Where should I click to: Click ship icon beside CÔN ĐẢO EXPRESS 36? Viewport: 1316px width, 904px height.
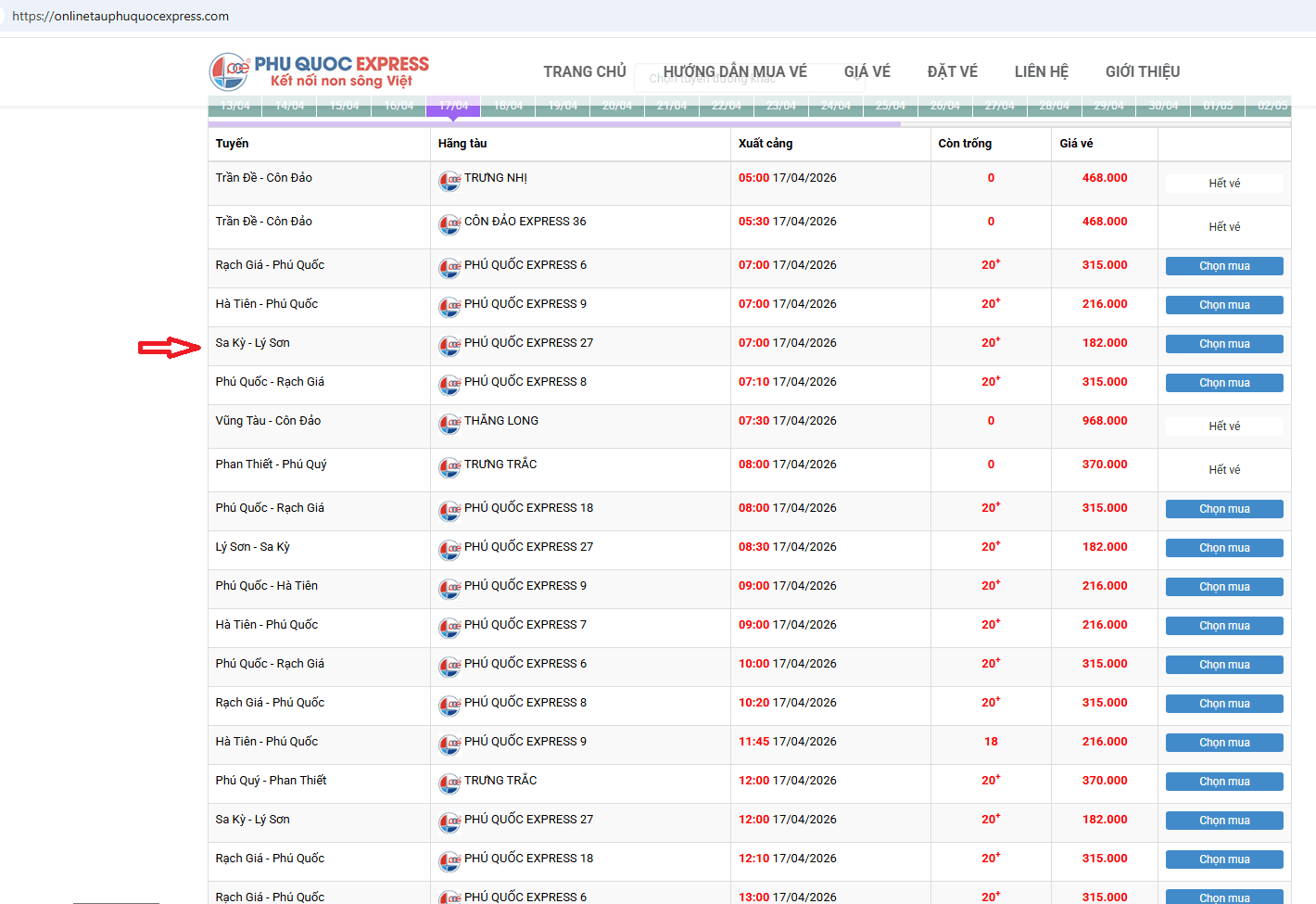[x=449, y=224]
